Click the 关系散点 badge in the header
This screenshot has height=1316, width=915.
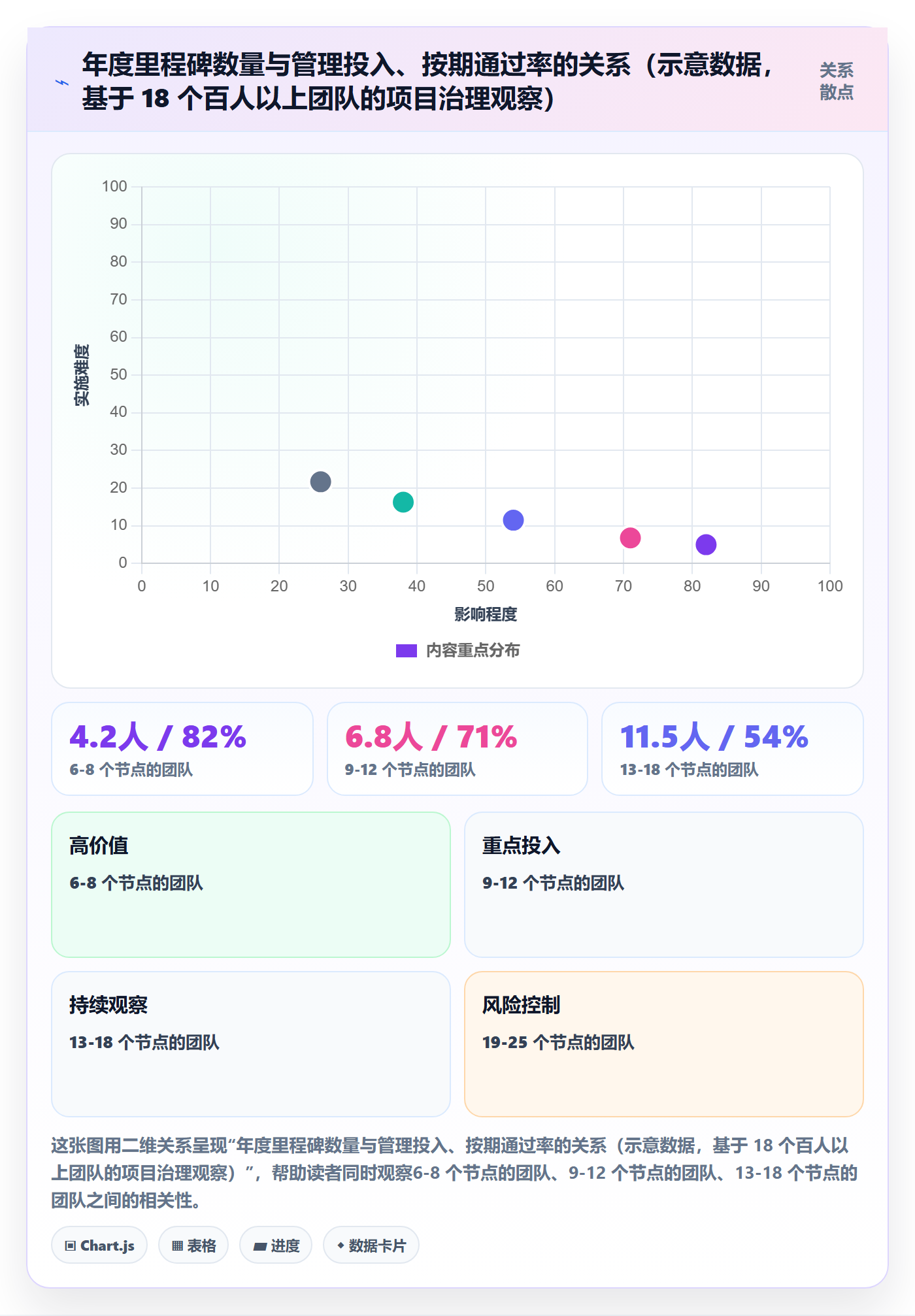point(837,82)
